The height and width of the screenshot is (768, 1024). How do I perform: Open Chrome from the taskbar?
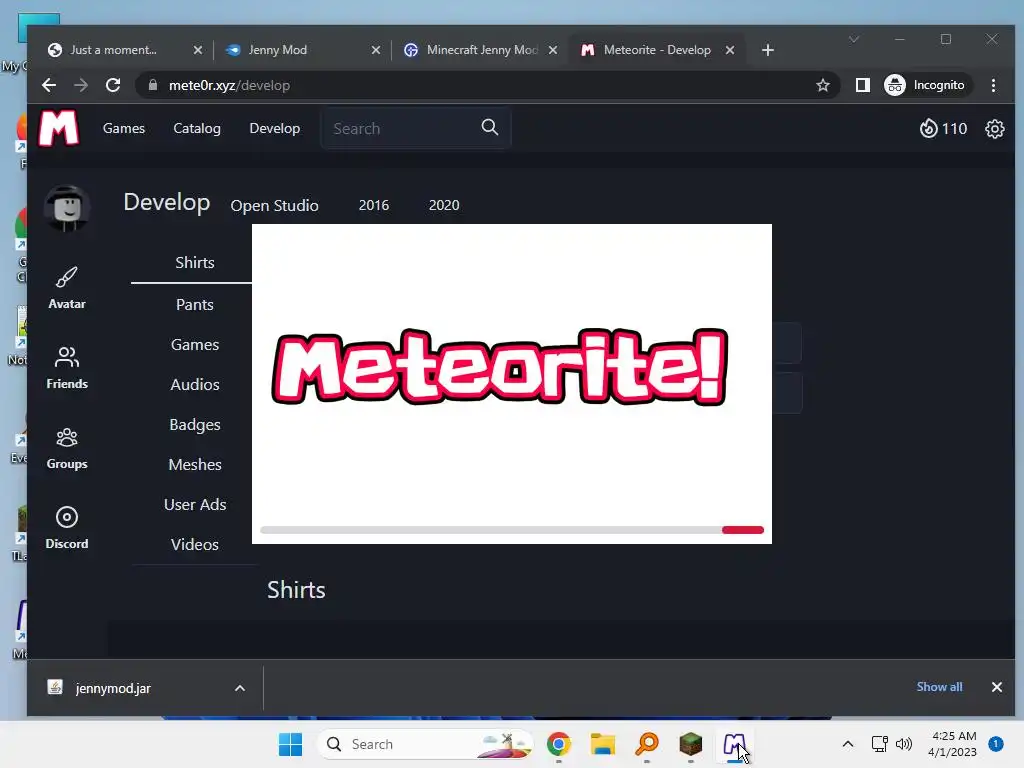(x=559, y=744)
